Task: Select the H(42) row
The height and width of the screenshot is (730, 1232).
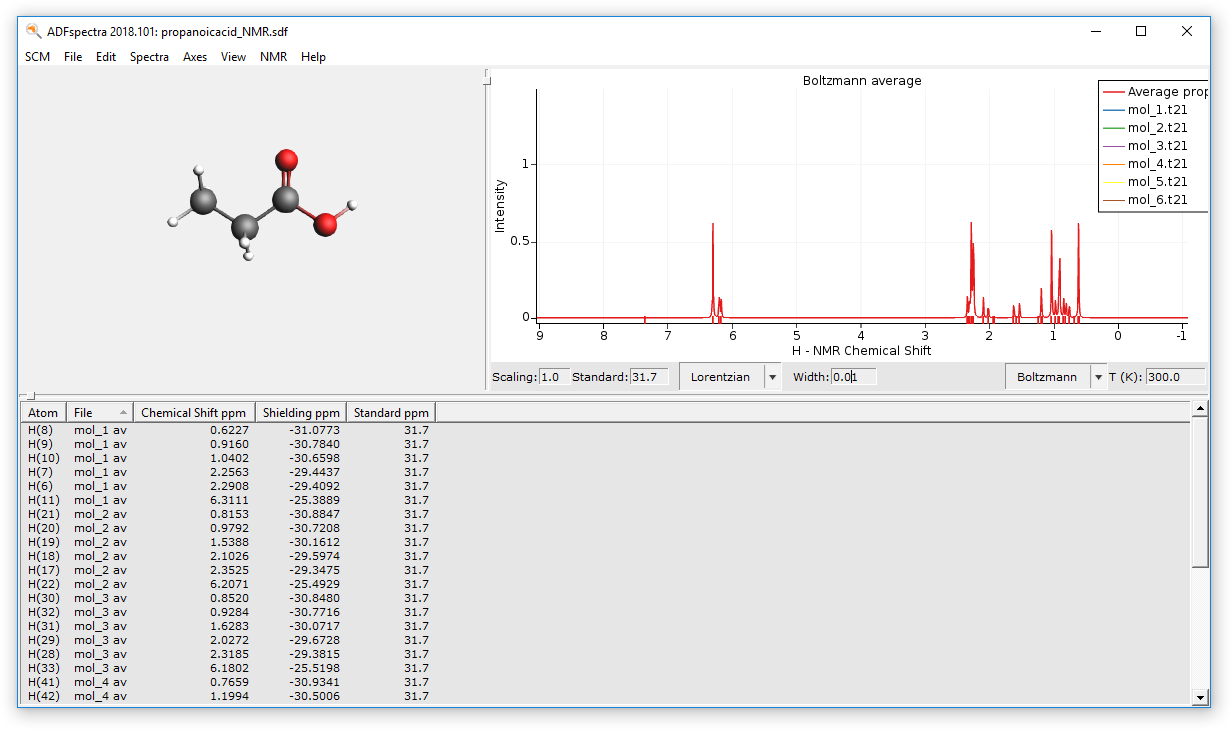Action: (606, 696)
